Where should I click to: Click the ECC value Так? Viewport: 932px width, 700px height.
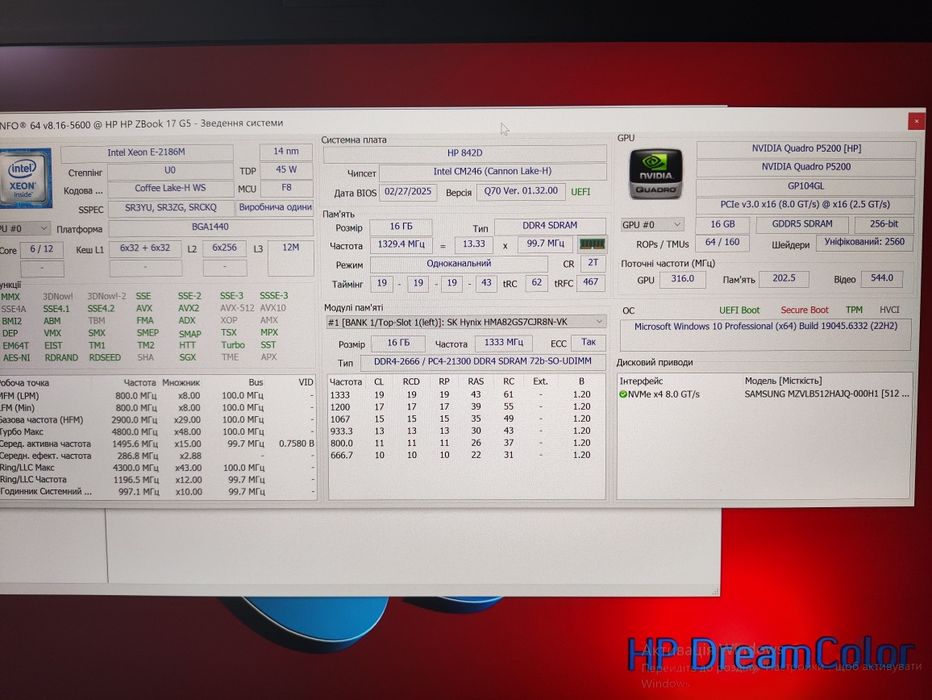point(588,343)
